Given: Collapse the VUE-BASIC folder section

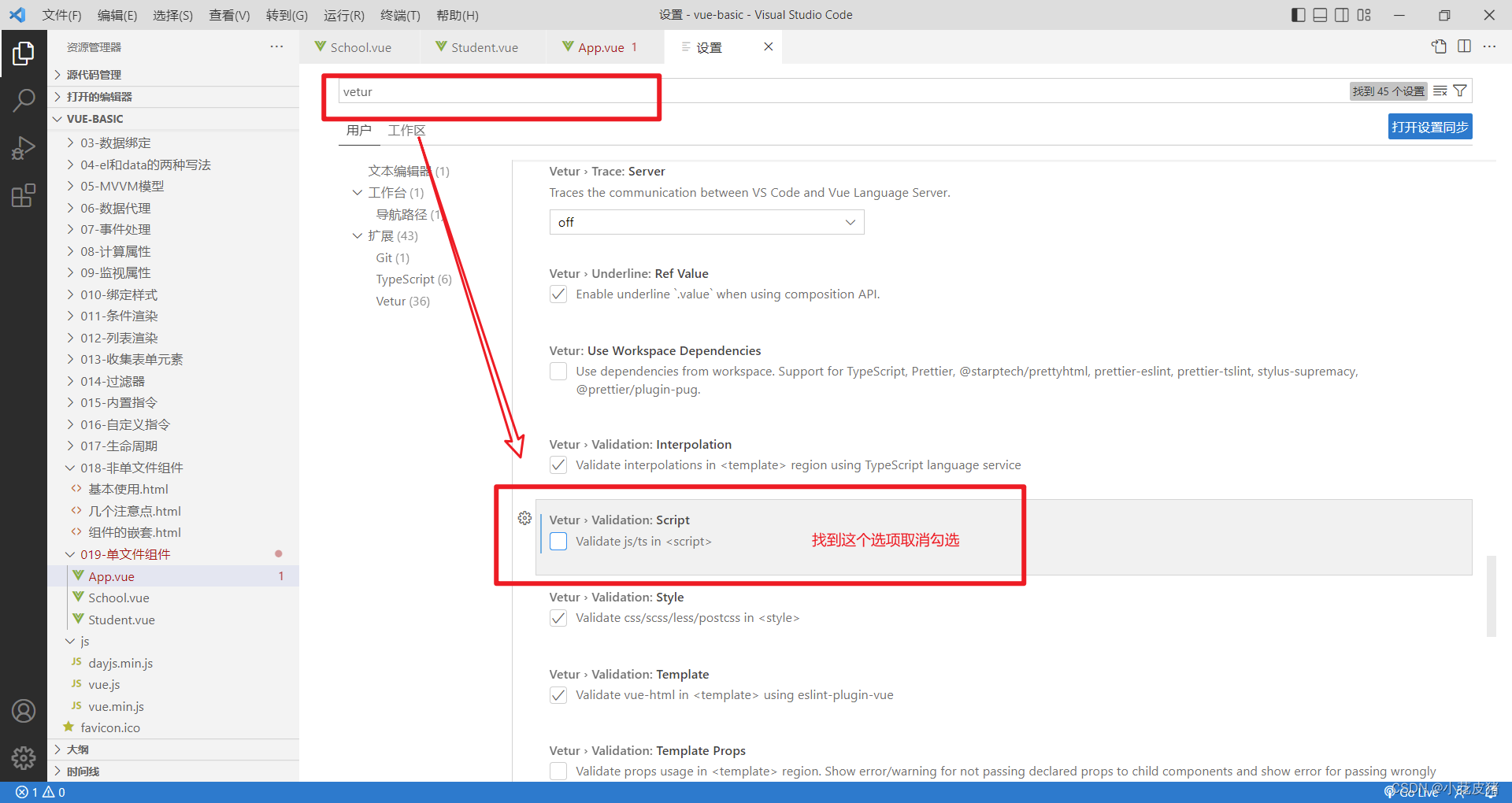Looking at the screenshot, I should tap(173, 119).
